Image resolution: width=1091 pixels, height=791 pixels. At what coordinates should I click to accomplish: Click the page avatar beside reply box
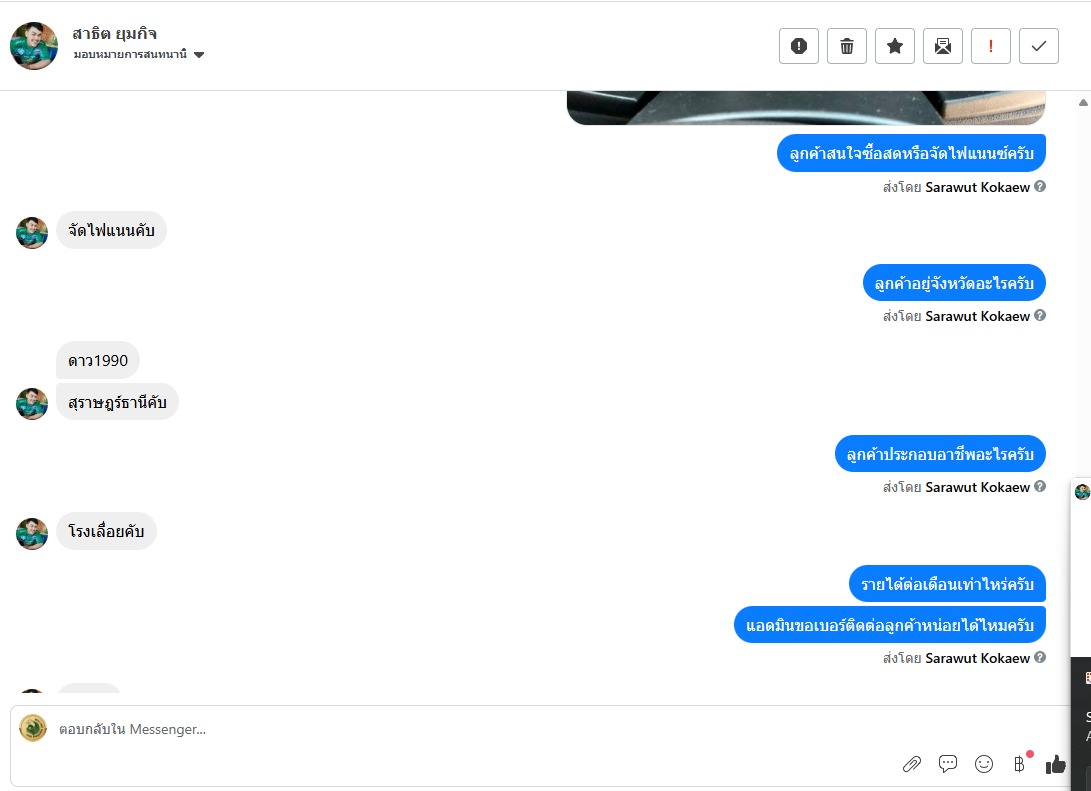coord(33,728)
